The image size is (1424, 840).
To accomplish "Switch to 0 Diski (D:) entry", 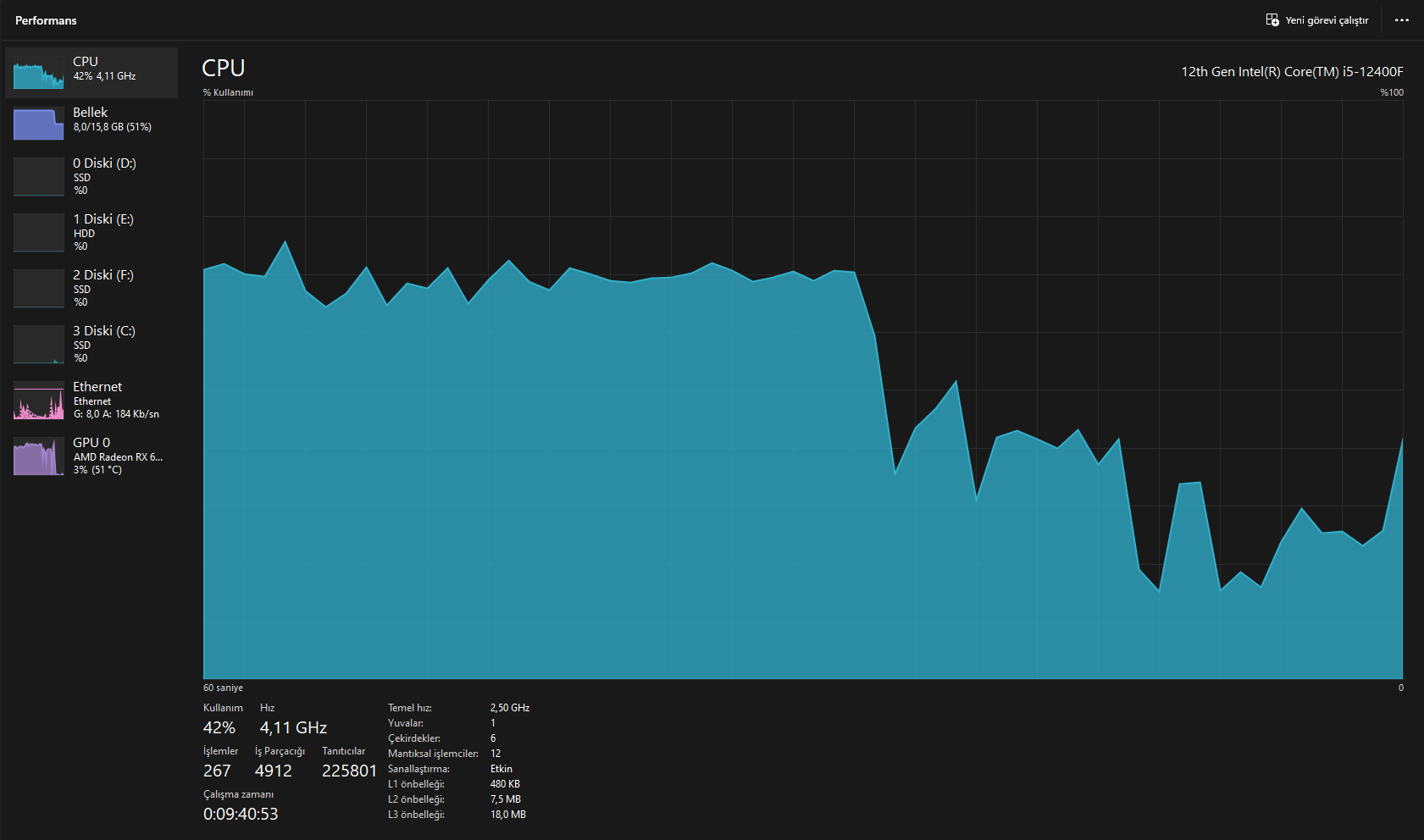I will click(x=91, y=176).
